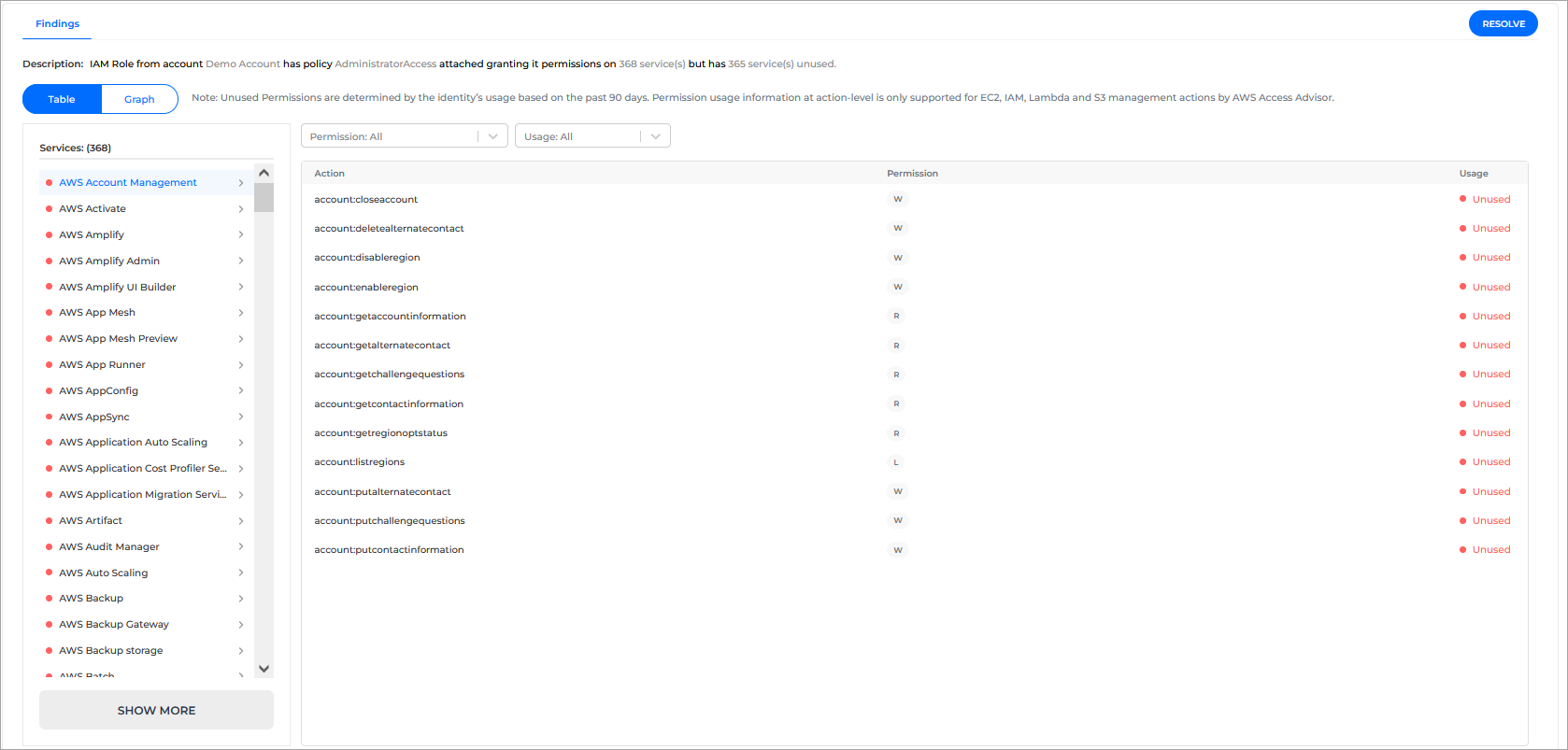1568x750 pixels.
Task: Click the L badge for account:listregions
Action: (x=895, y=462)
